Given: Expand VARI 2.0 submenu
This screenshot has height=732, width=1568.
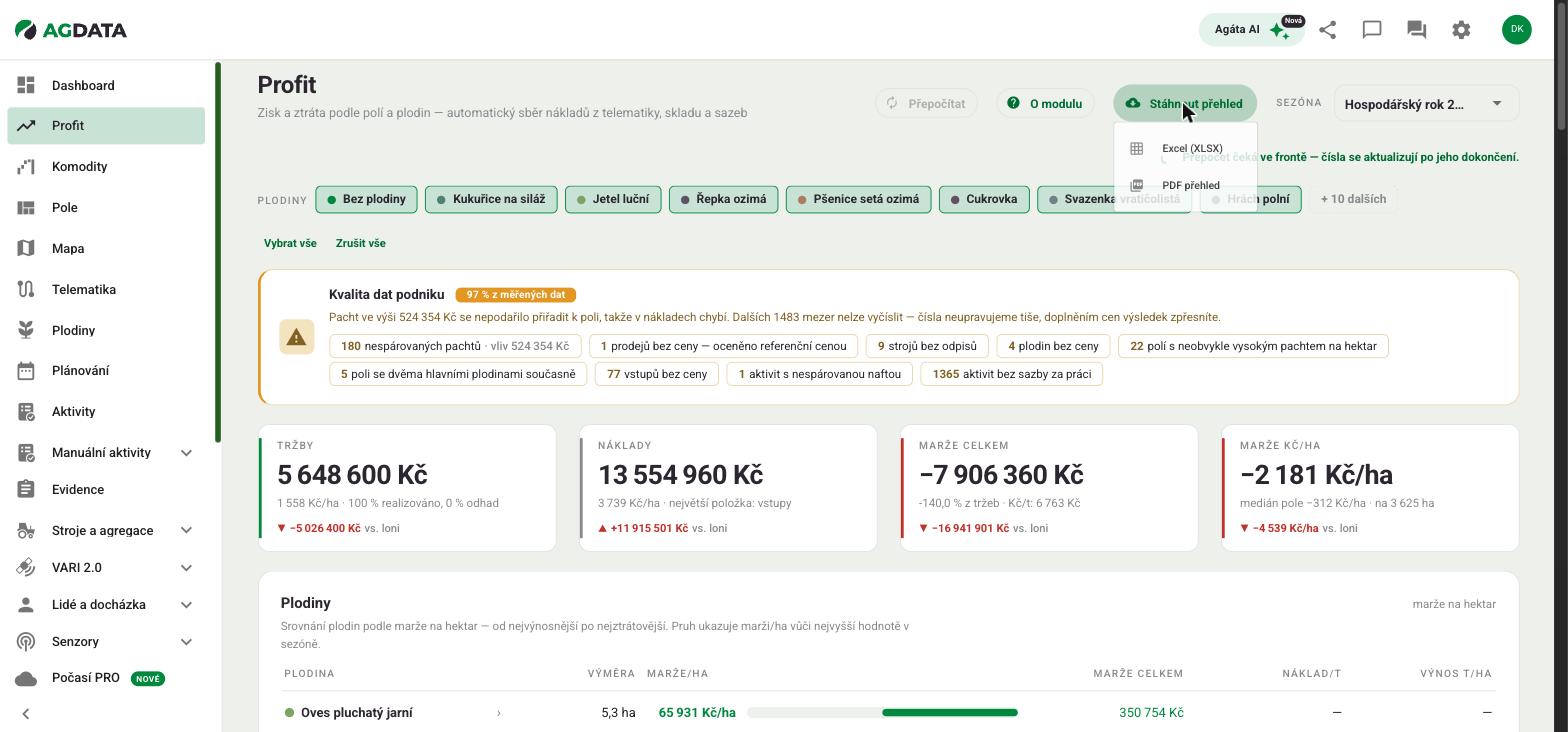Looking at the screenshot, I should [186, 568].
